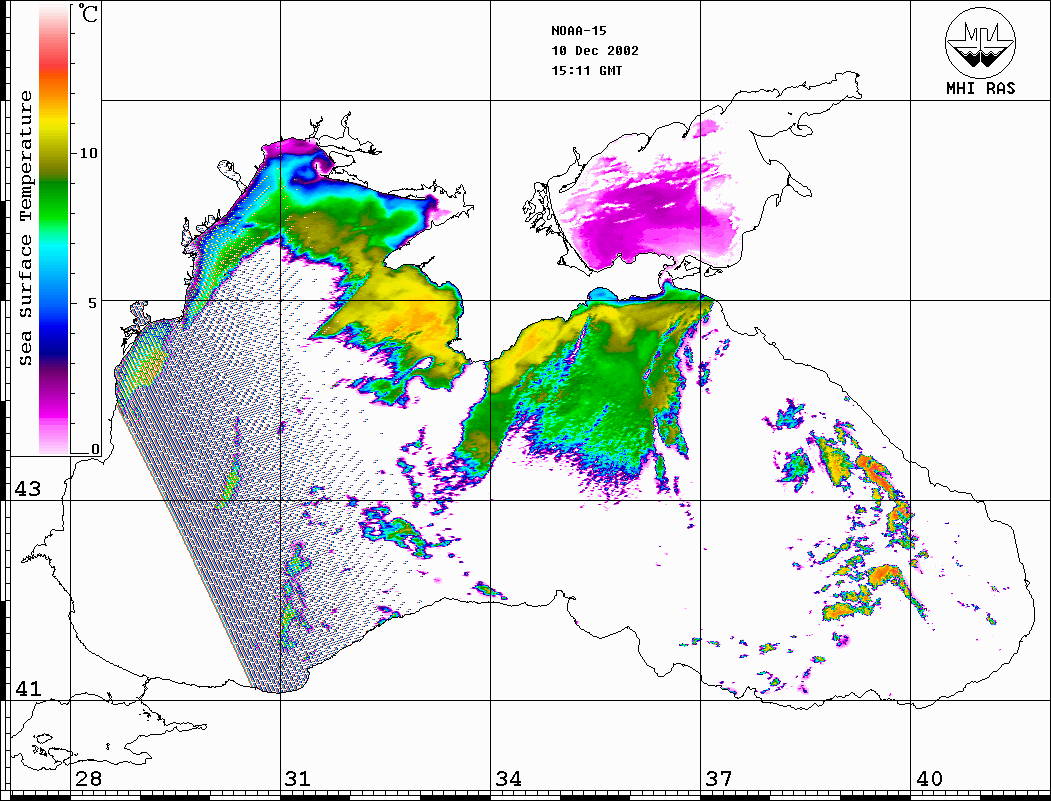Click the '5' tick on temperature scale
This screenshot has width=1051, height=801.
92,302
